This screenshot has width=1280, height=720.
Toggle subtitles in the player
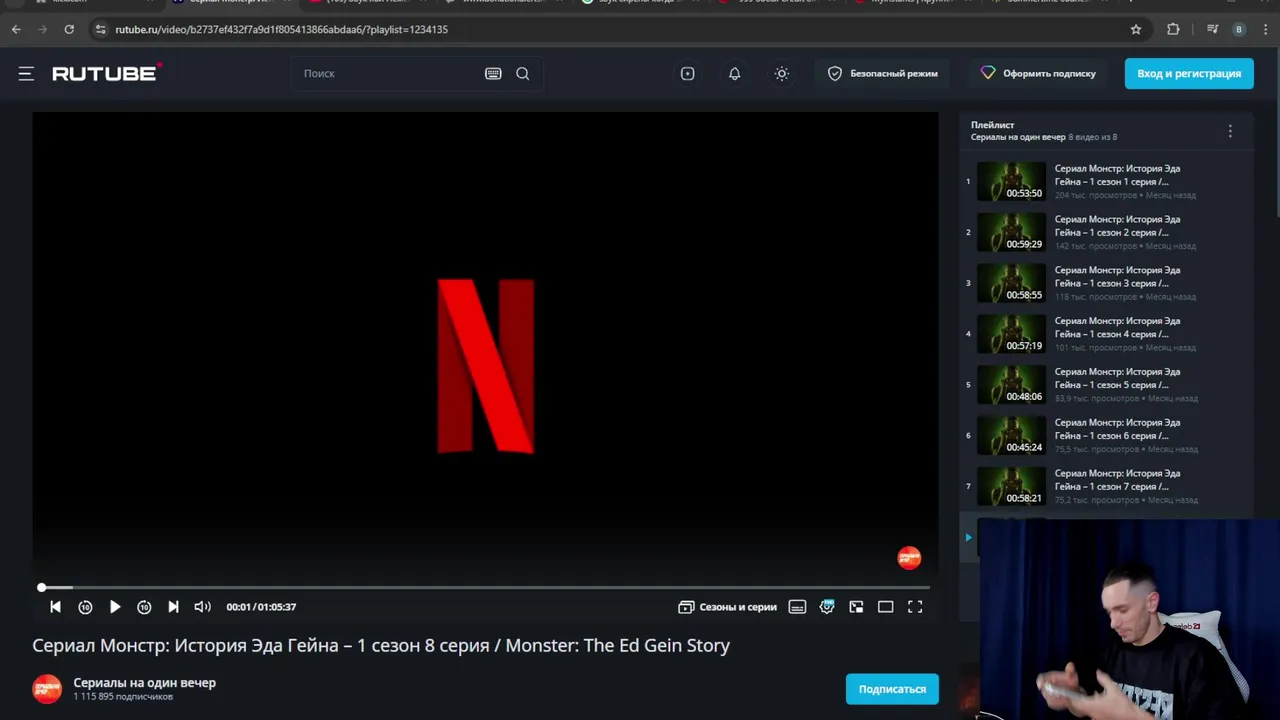tap(797, 607)
